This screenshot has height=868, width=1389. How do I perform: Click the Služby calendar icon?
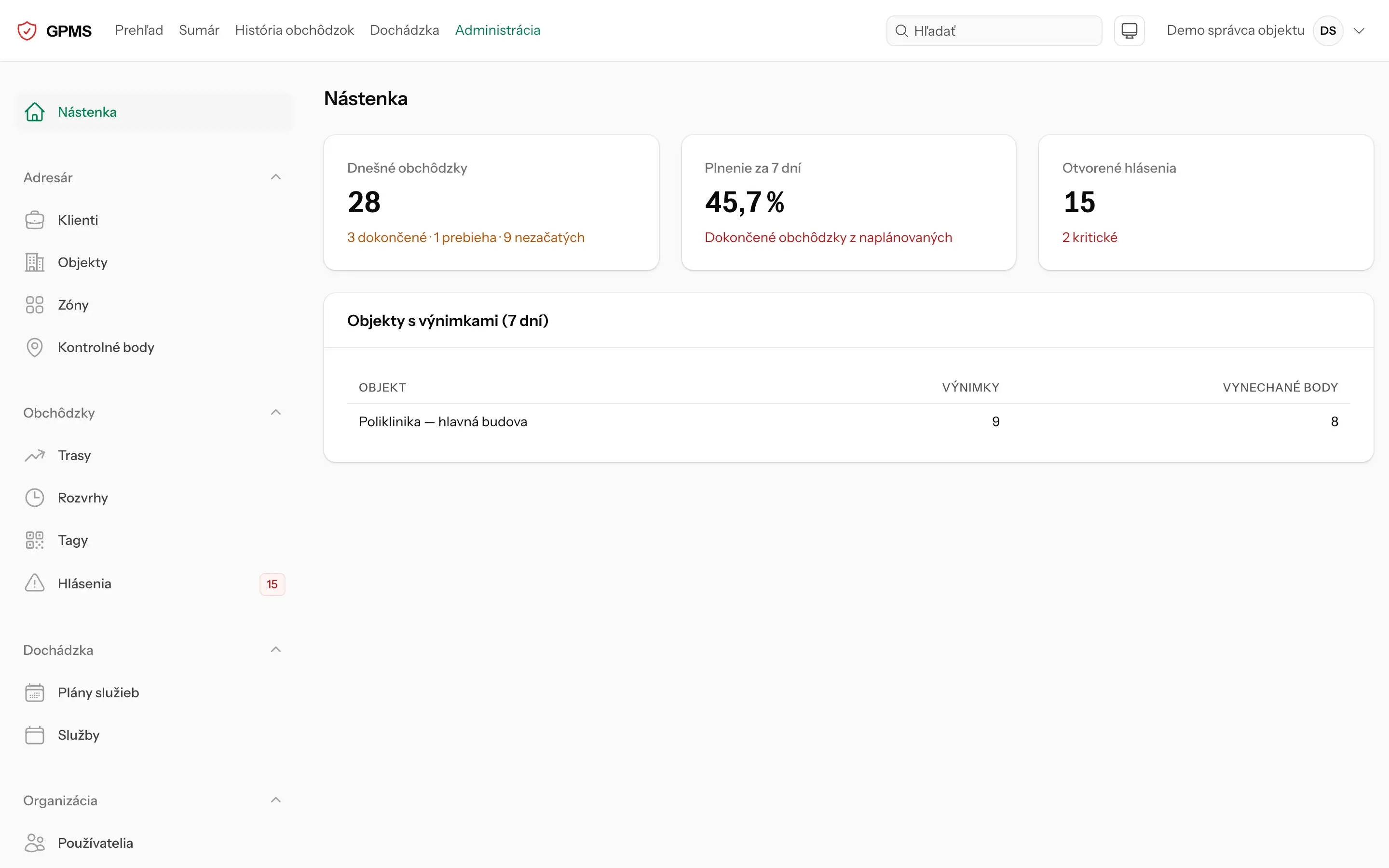pos(34,735)
